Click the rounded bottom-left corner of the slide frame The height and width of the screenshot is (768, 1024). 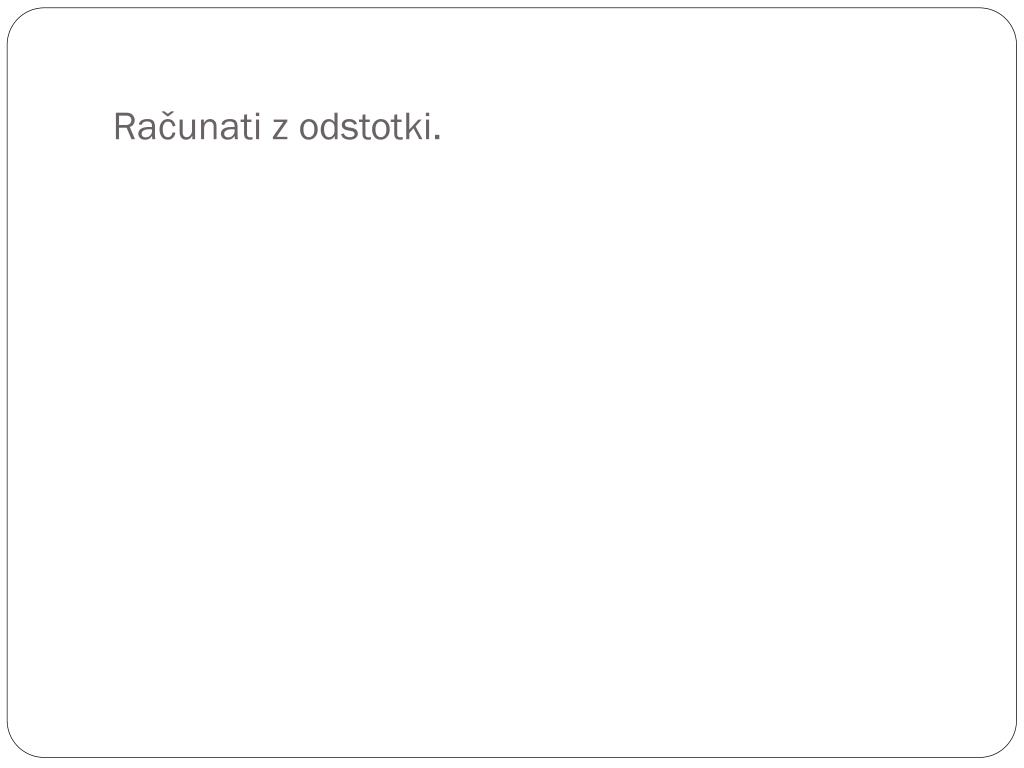(18, 746)
